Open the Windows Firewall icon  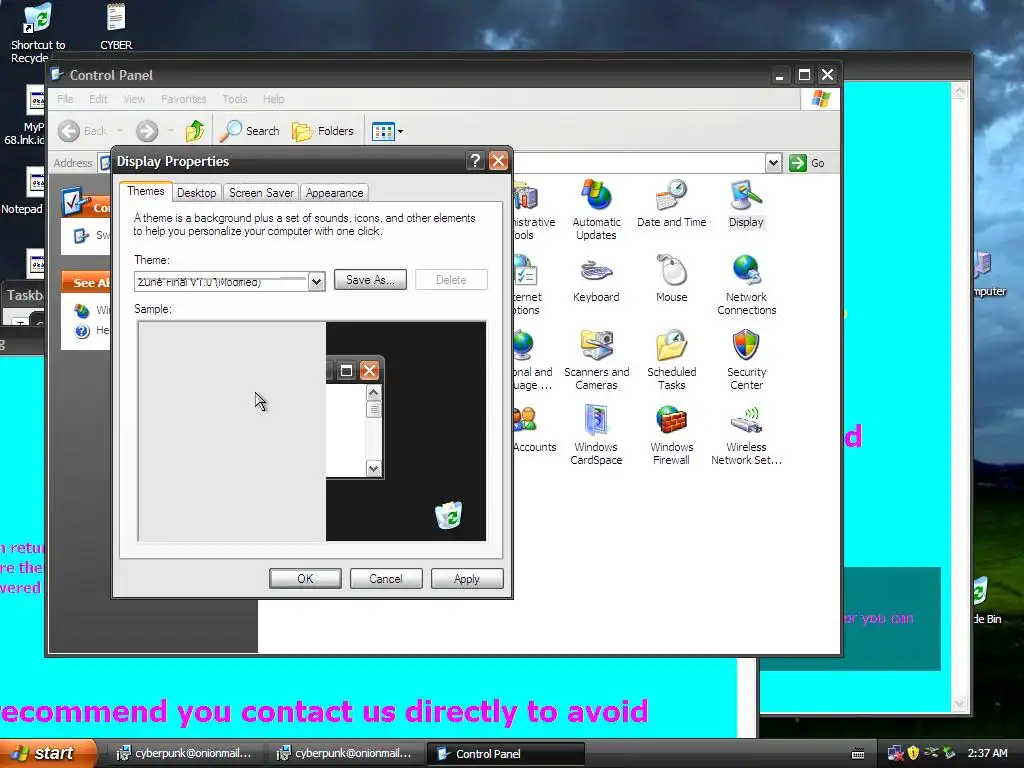coord(671,435)
